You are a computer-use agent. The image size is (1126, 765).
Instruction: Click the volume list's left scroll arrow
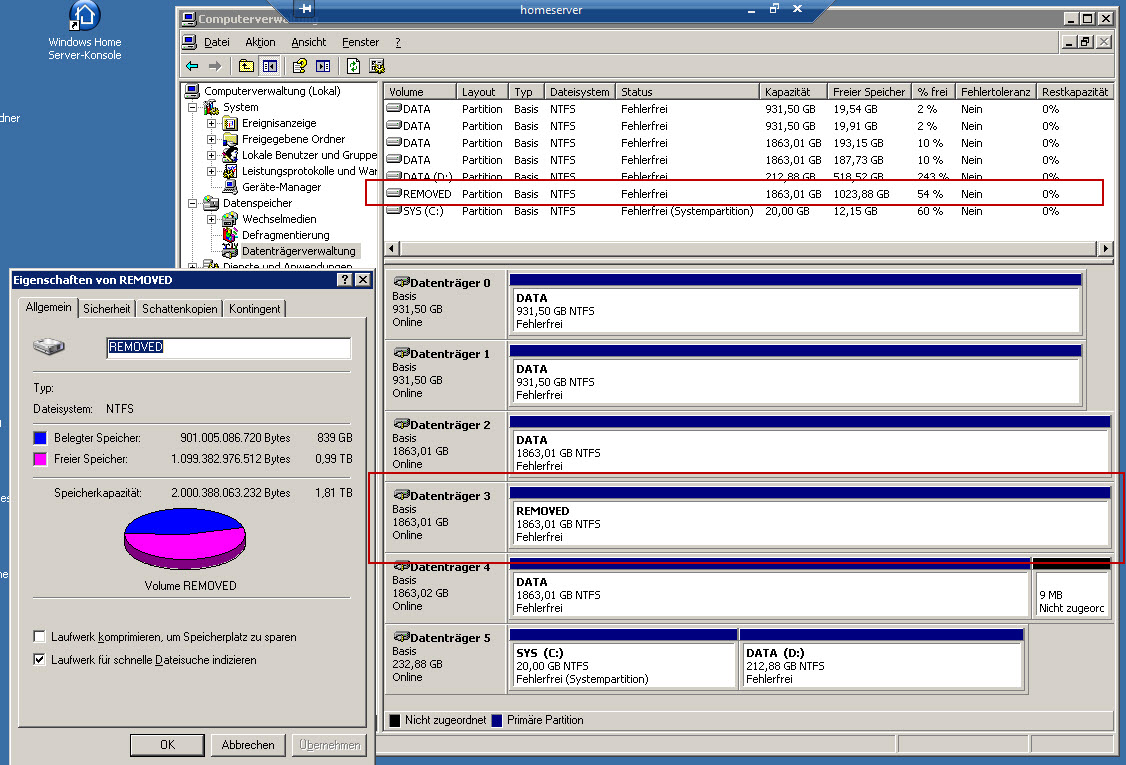(391, 249)
